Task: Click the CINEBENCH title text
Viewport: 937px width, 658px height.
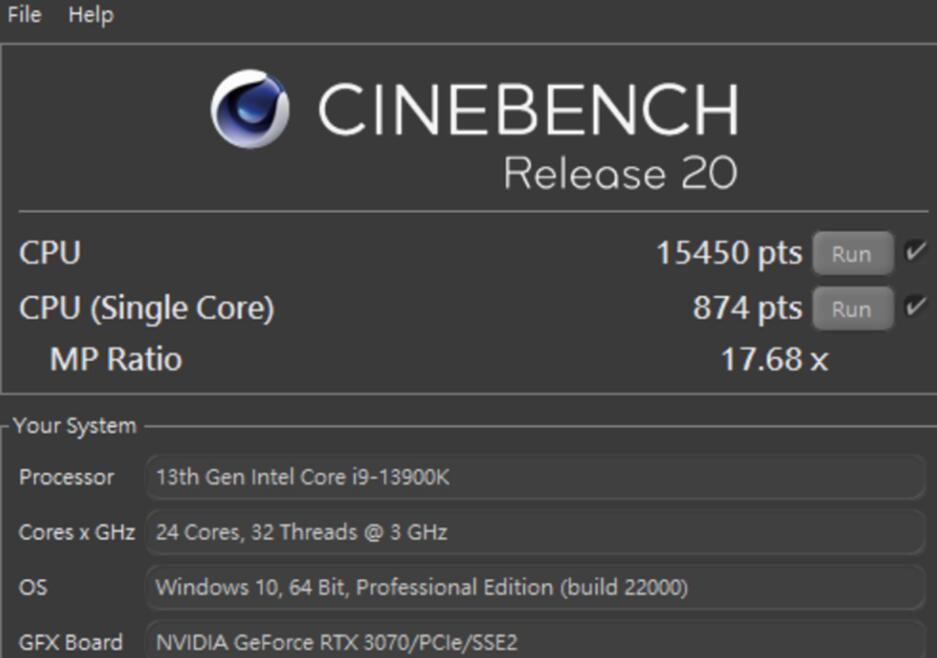Action: pyautogui.click(x=528, y=109)
